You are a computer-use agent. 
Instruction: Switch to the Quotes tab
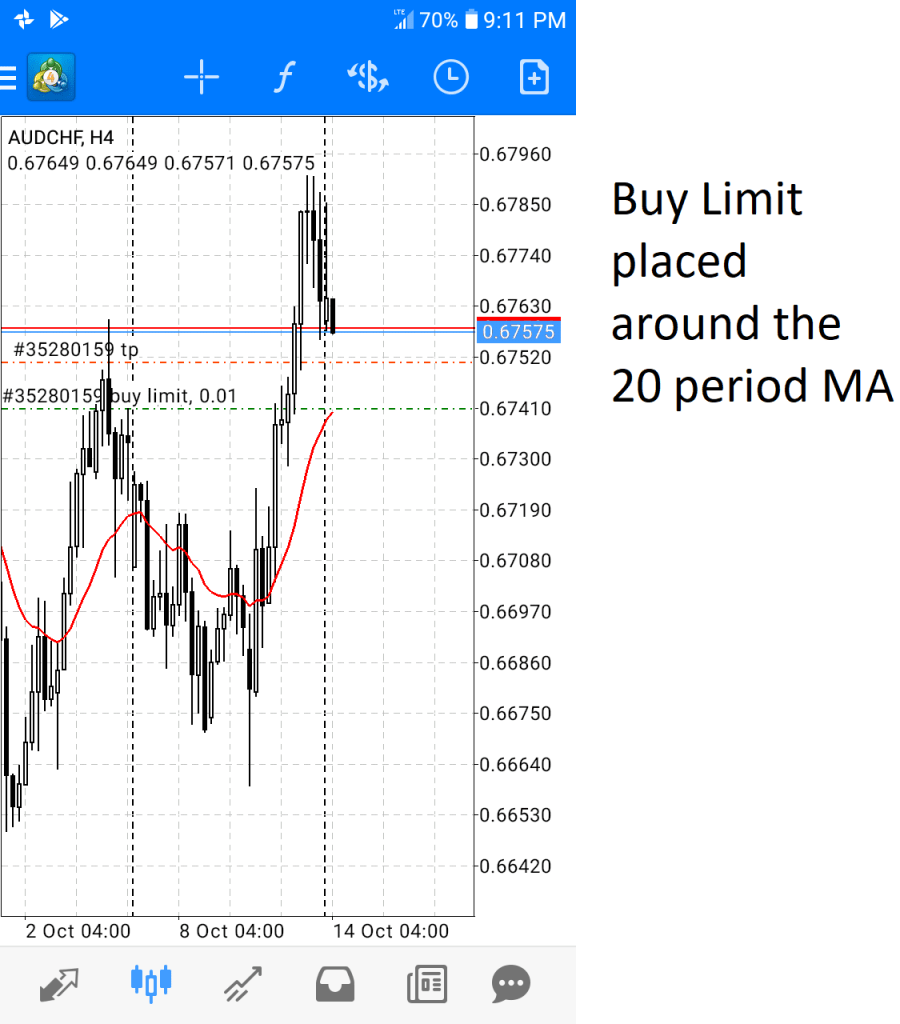(58, 984)
